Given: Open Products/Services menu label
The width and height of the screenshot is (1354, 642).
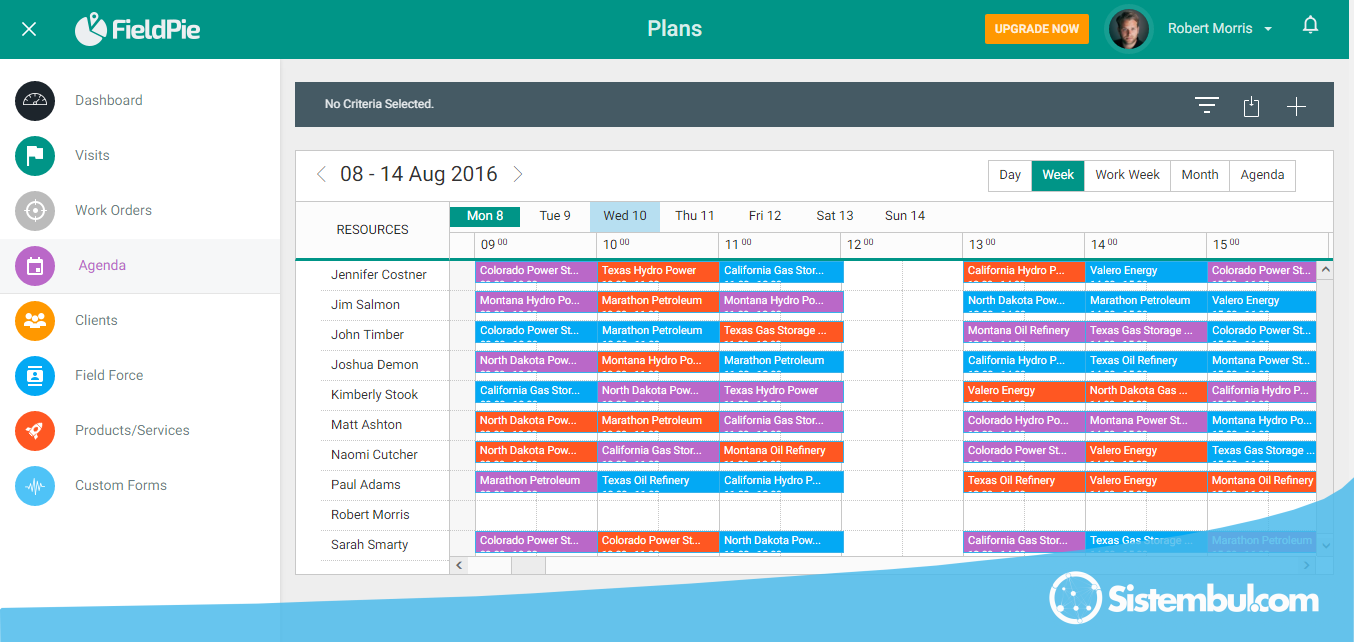Looking at the screenshot, I should click(x=132, y=430).
